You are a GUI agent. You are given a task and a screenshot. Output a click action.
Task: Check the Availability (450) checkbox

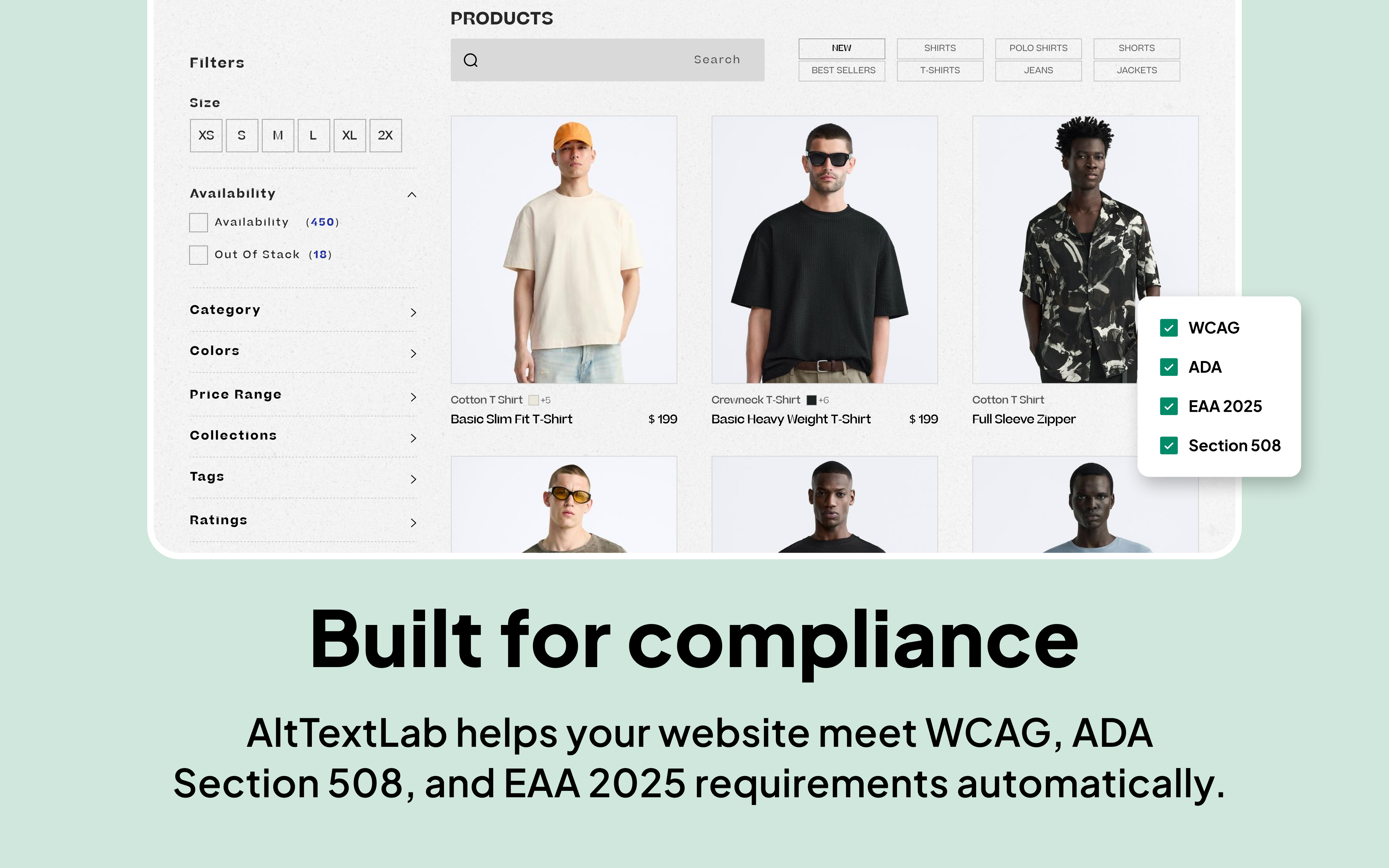tap(199, 222)
